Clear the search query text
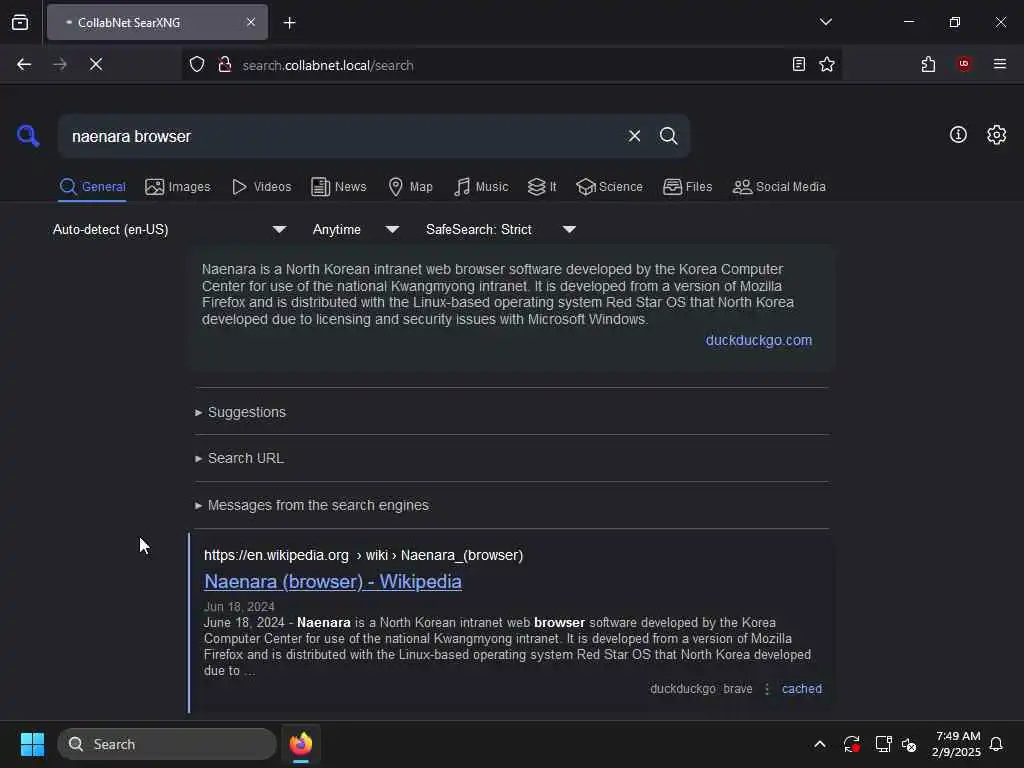This screenshot has height=768, width=1024. coord(634,136)
